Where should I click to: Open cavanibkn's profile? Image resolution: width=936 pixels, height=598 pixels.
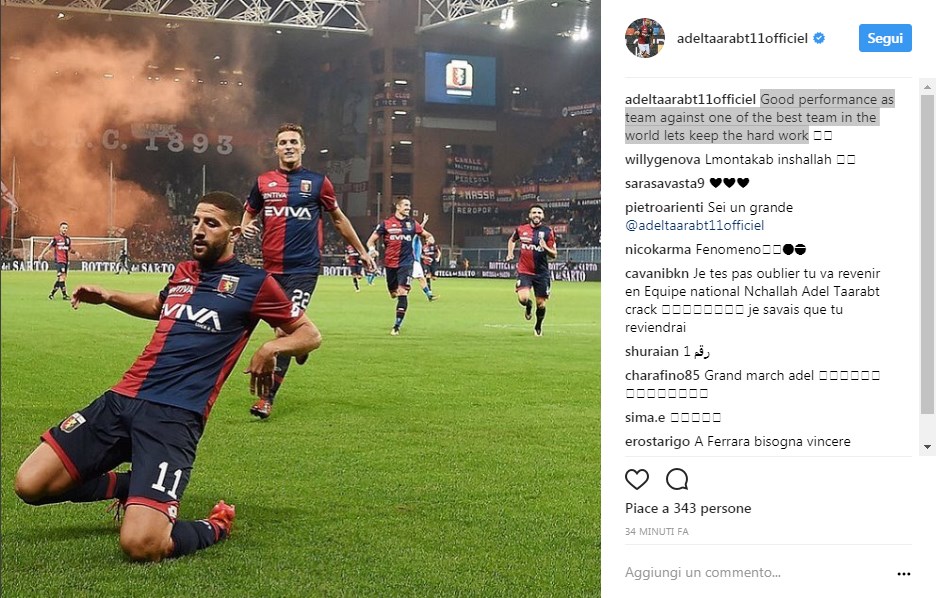click(x=657, y=273)
